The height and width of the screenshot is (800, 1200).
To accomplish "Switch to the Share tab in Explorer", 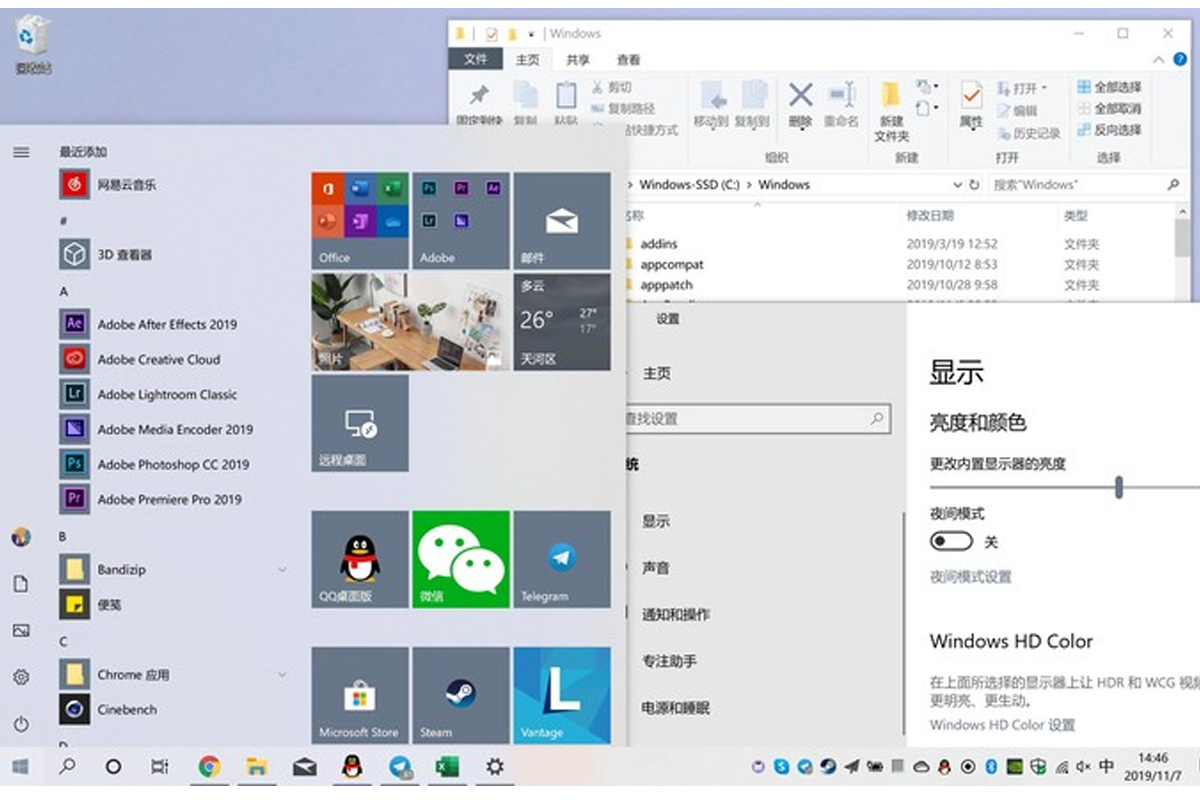I will pyautogui.click(x=578, y=60).
